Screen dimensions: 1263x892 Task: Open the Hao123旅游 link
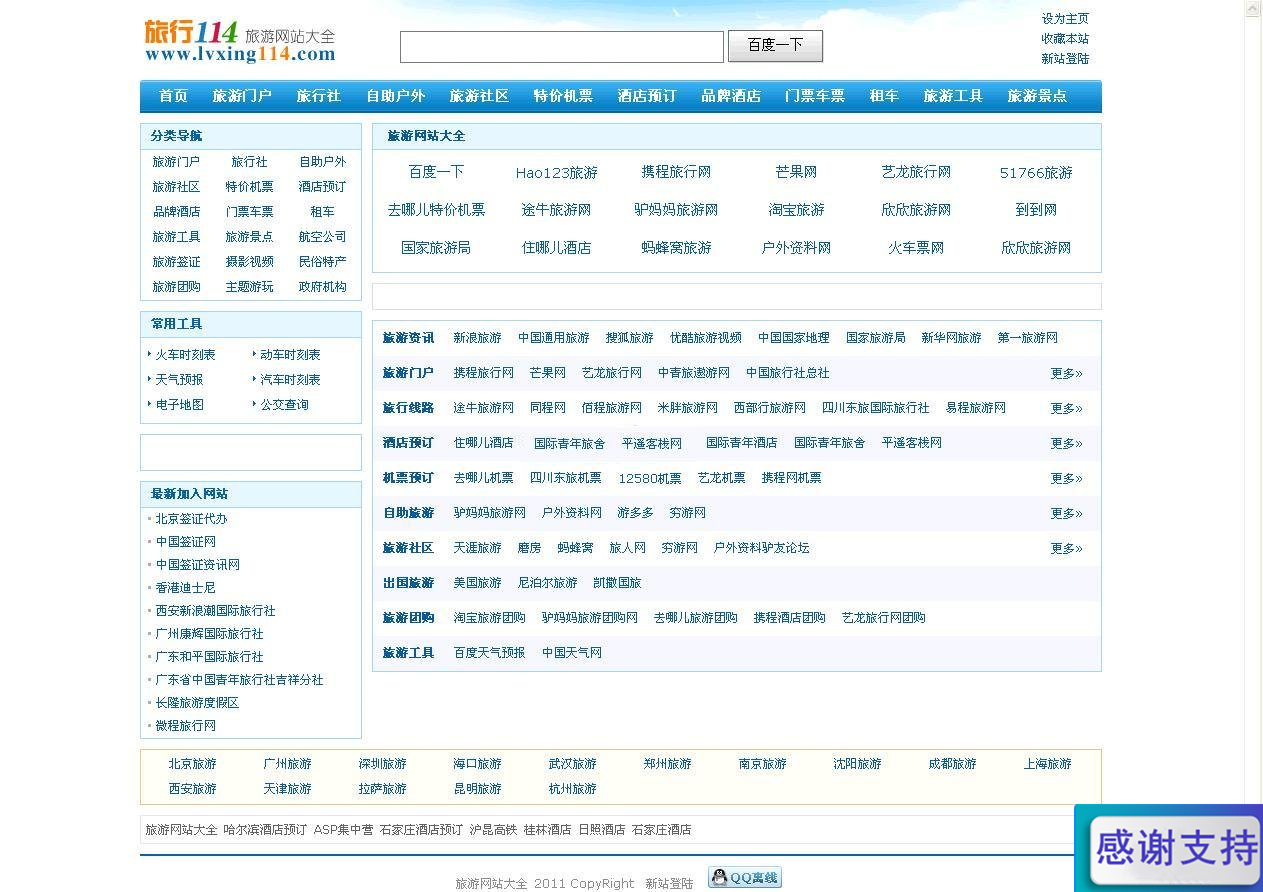(x=556, y=173)
